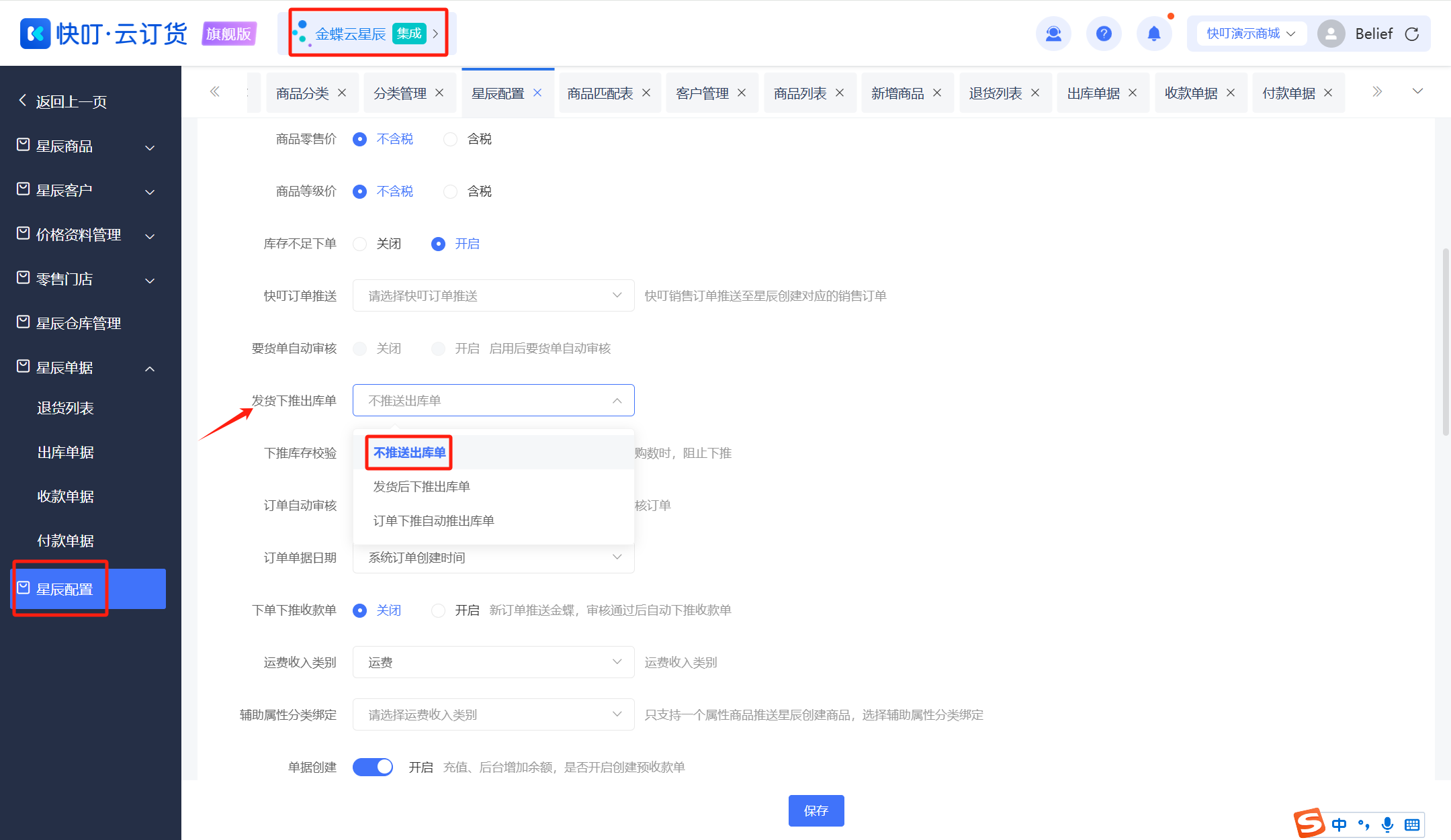Viewport: 1451px width, 840px height.
Task: Close the 分类管理 tab
Action: pyautogui.click(x=439, y=93)
